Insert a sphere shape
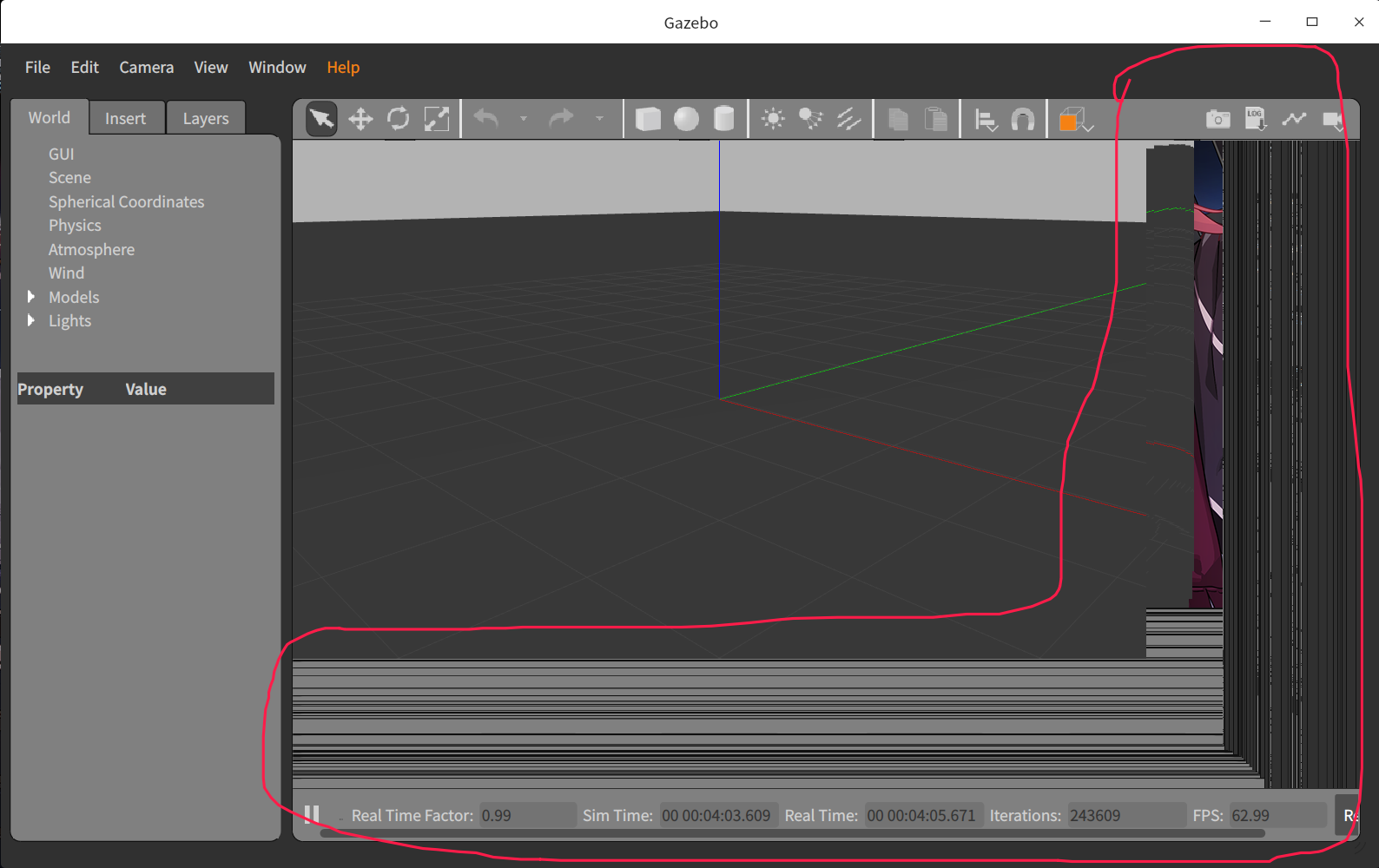 (686, 119)
